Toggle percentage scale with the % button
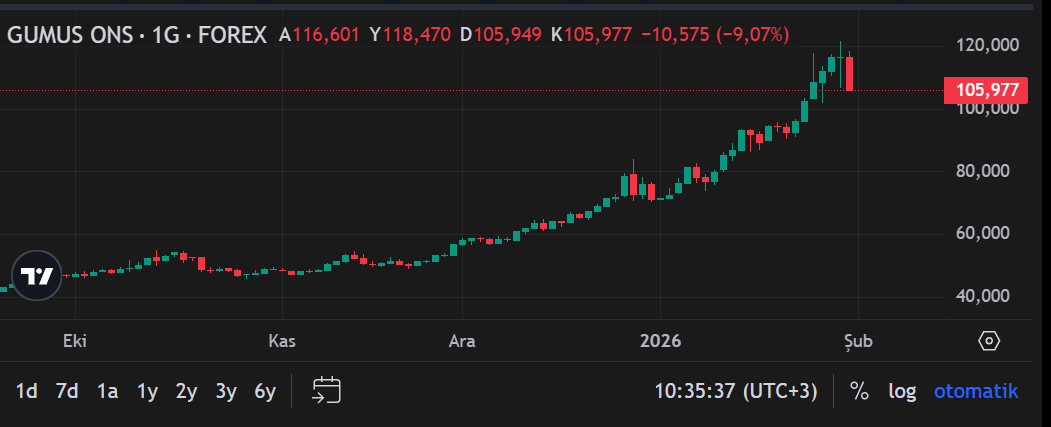The height and width of the screenshot is (427, 1051). pyautogui.click(x=859, y=391)
